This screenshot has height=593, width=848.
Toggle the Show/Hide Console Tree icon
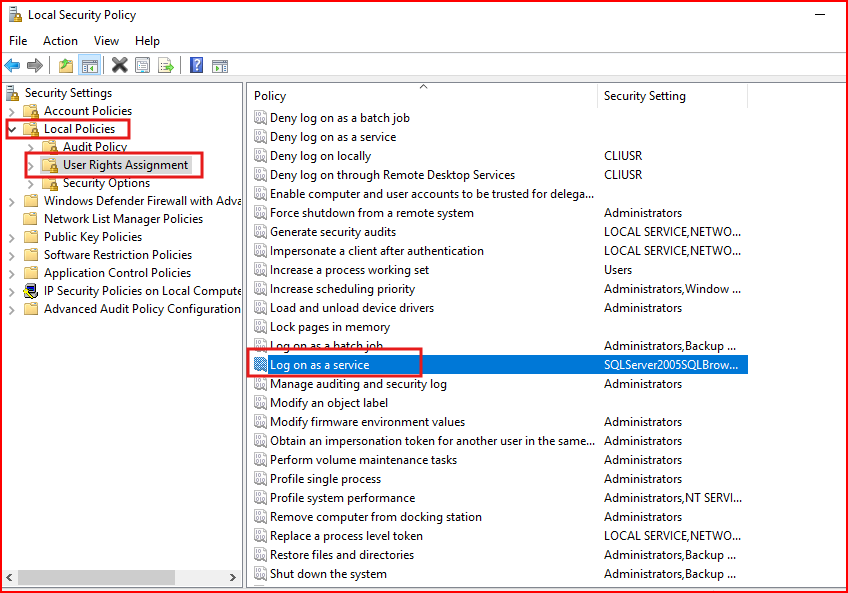(x=89, y=66)
